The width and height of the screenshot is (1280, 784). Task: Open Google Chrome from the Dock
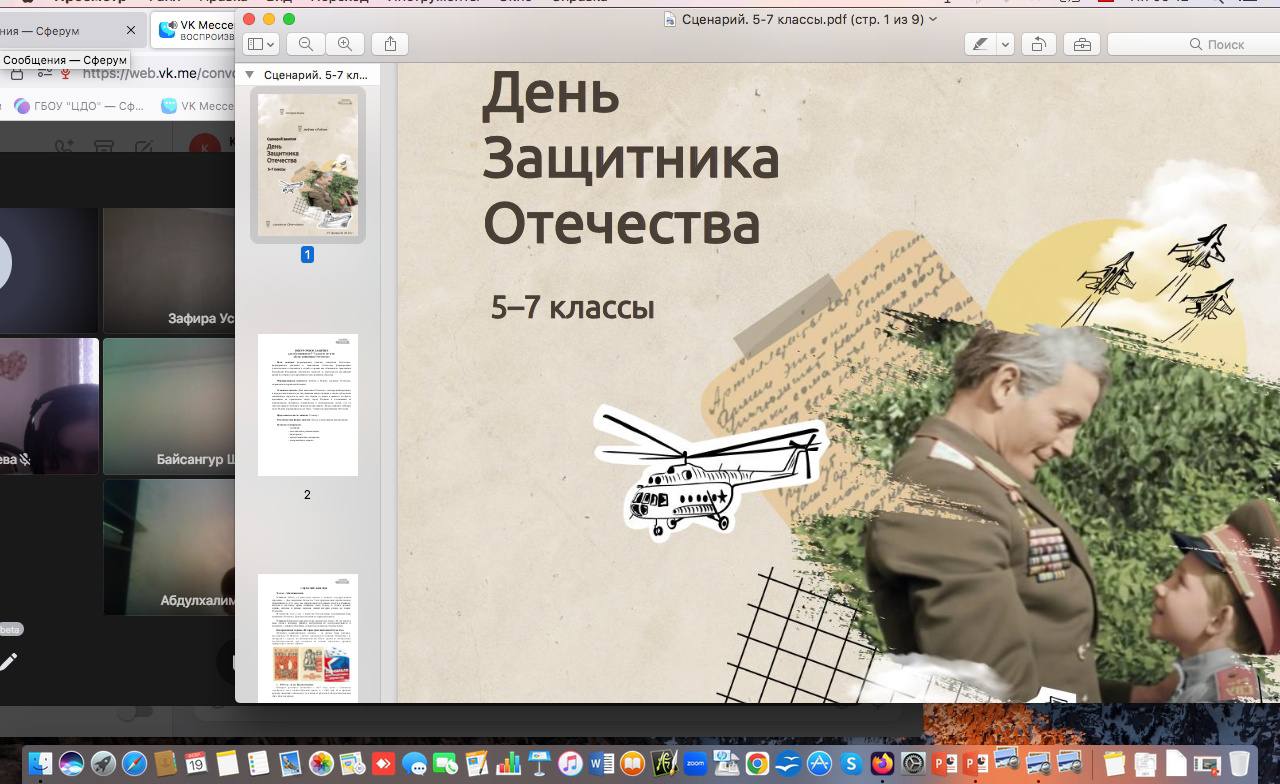(x=757, y=764)
